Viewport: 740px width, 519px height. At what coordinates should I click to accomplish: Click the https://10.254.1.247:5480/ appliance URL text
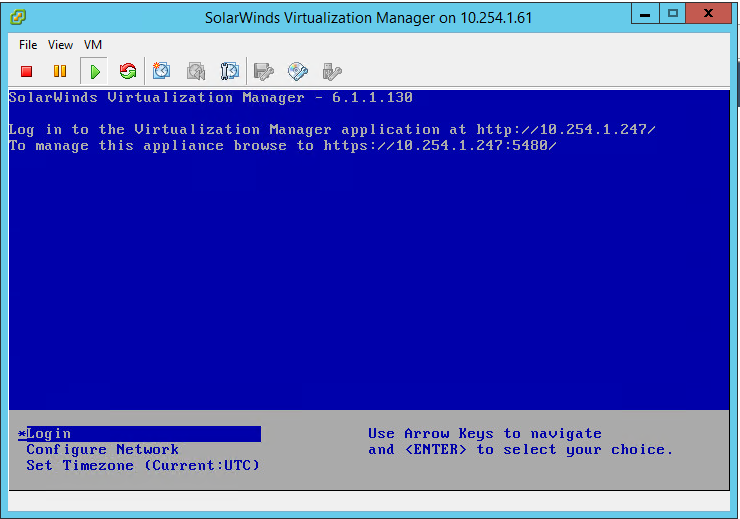[440, 145]
